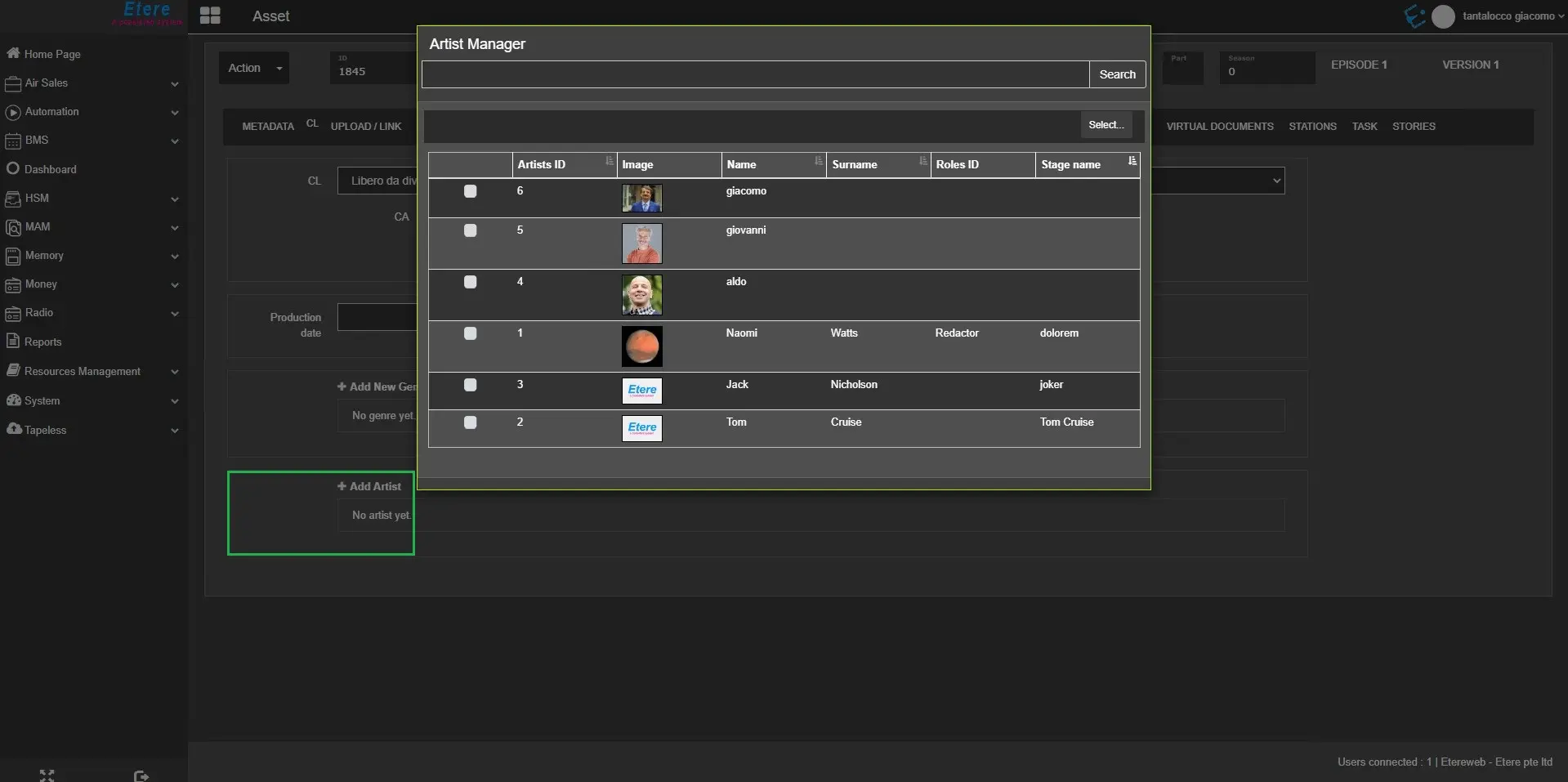This screenshot has height=782, width=1568.
Task: Click the logout icon at bottom of sidebar
Action: point(141,775)
